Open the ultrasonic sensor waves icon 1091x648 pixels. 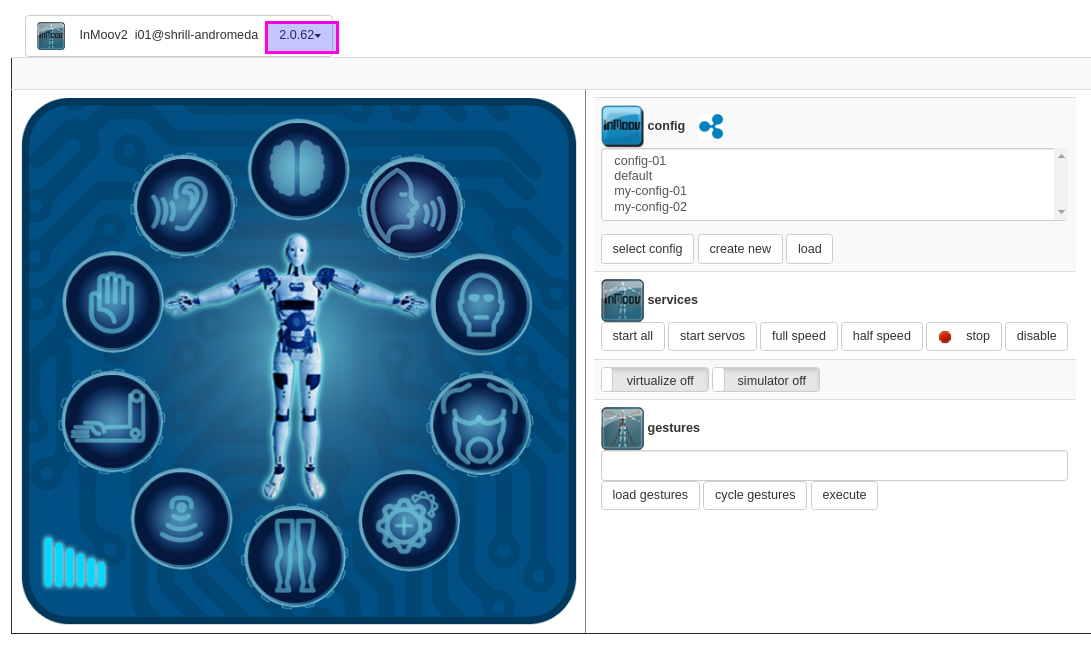[x=182, y=519]
